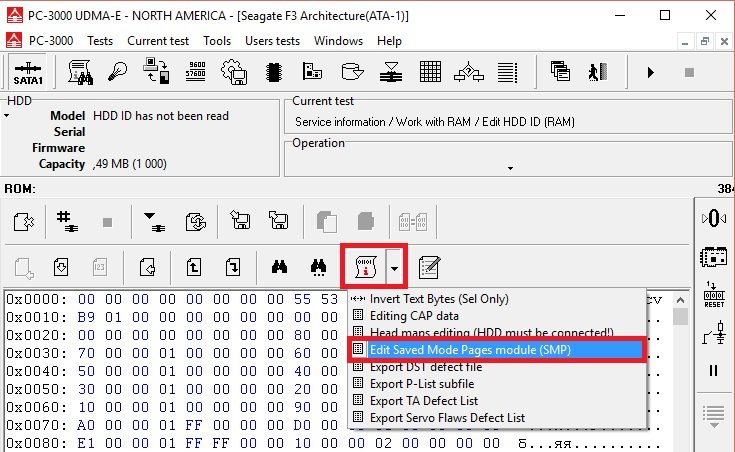Choose Export Servo Flaws Defect List
The width and height of the screenshot is (735, 452).
pos(447,417)
